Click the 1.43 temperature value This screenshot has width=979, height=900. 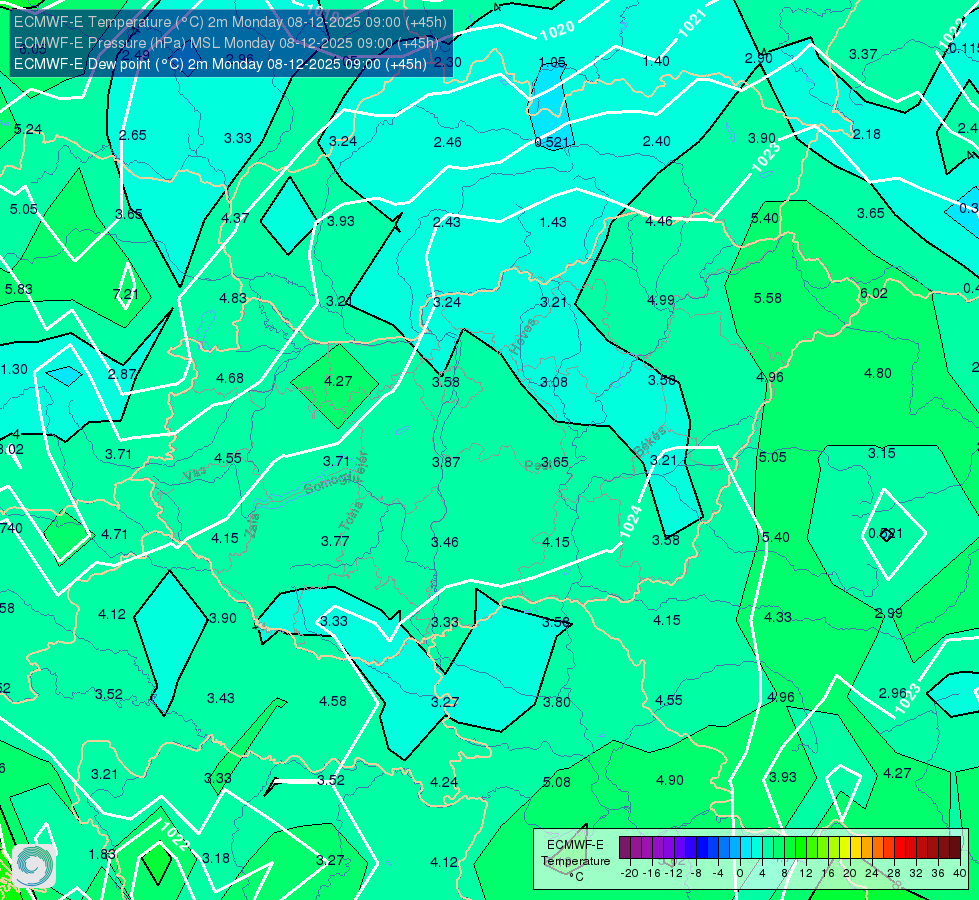coord(553,222)
